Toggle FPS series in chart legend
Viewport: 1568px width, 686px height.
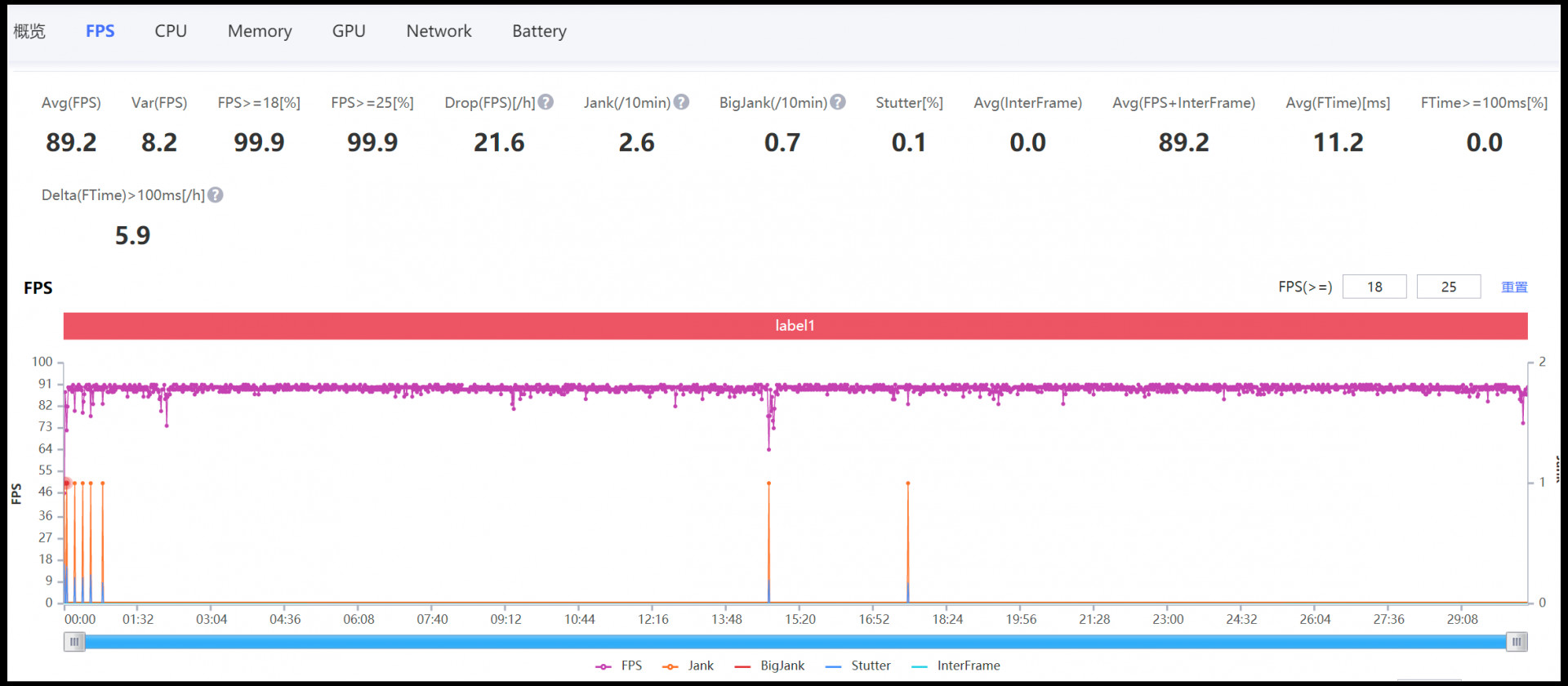619,666
